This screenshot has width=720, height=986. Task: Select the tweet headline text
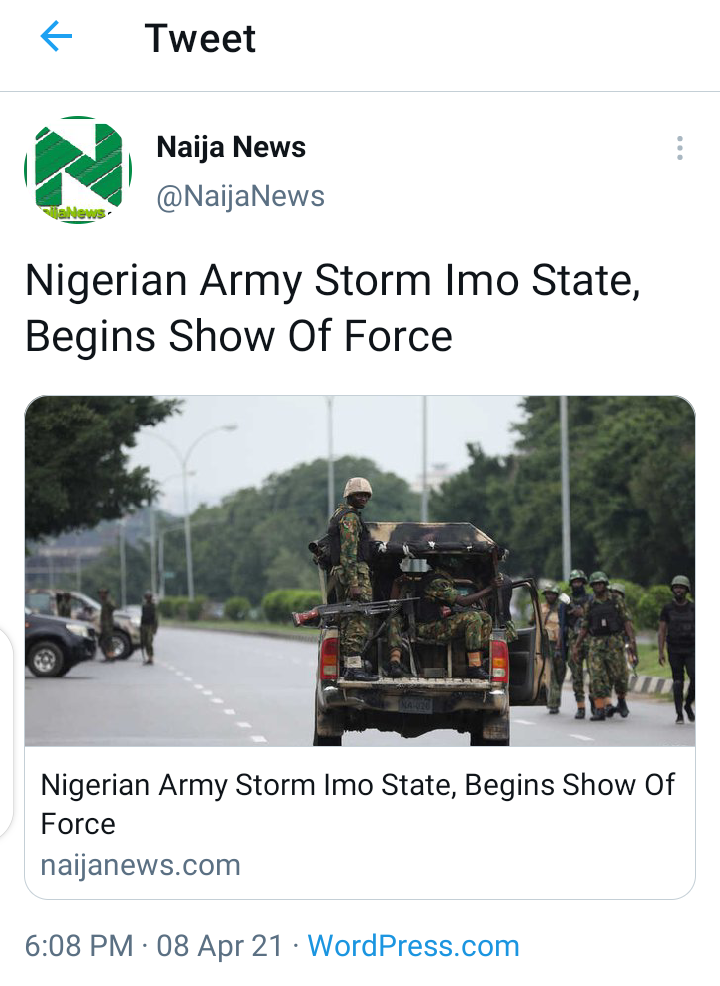[x=333, y=307]
